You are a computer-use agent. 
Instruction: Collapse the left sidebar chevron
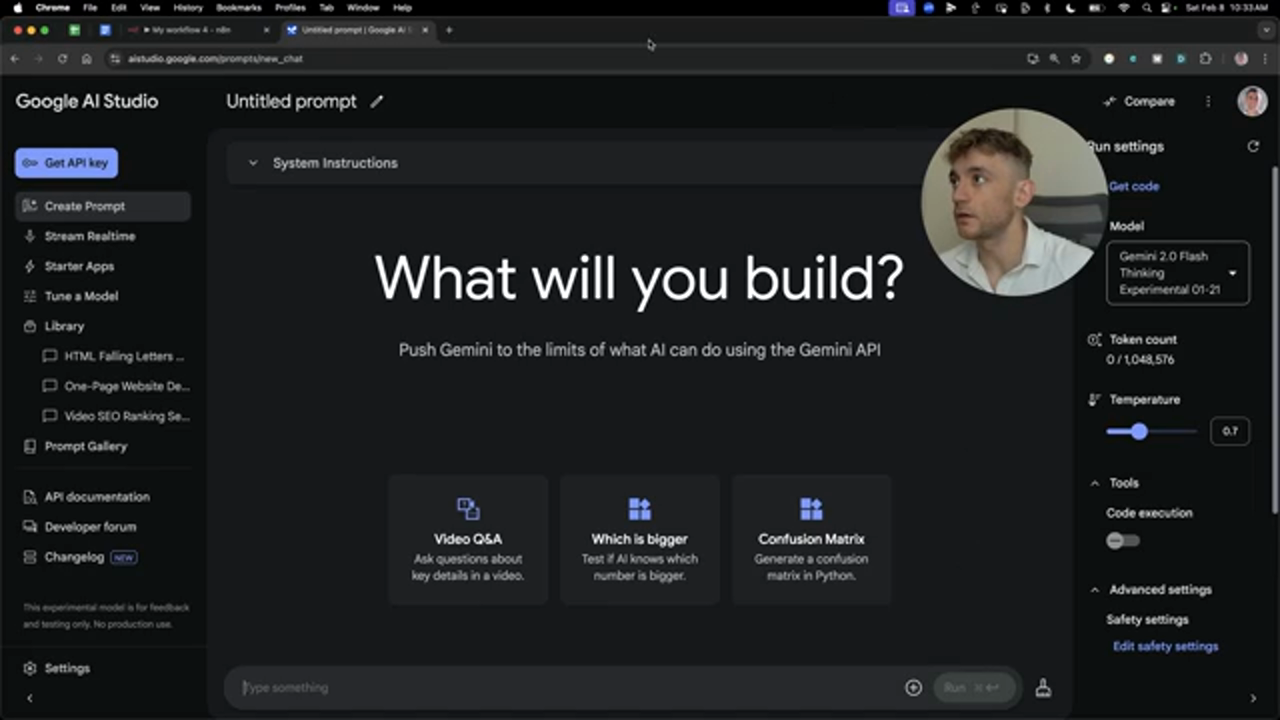(29, 698)
